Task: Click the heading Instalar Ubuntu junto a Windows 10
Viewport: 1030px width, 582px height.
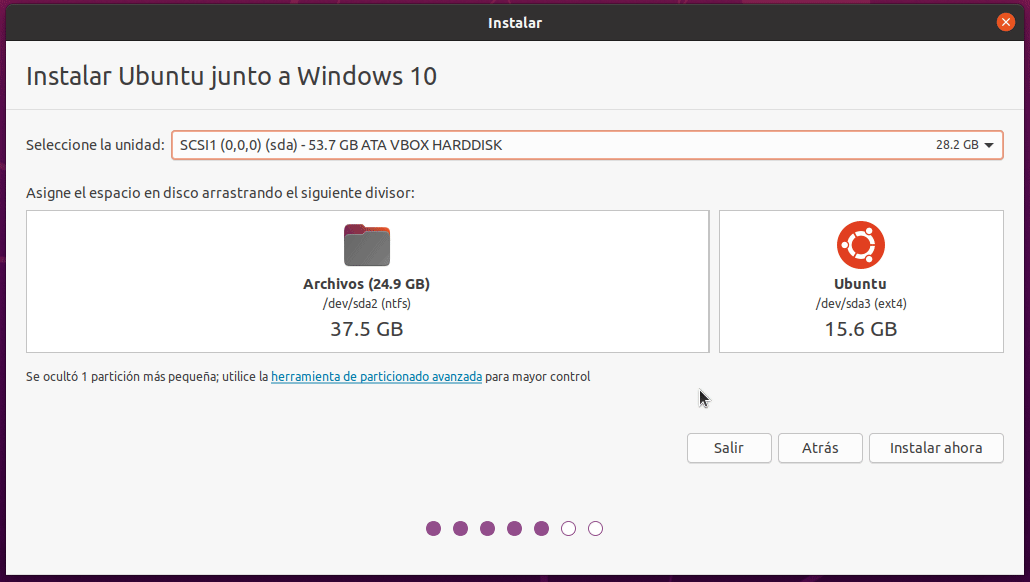Action: [x=231, y=77]
